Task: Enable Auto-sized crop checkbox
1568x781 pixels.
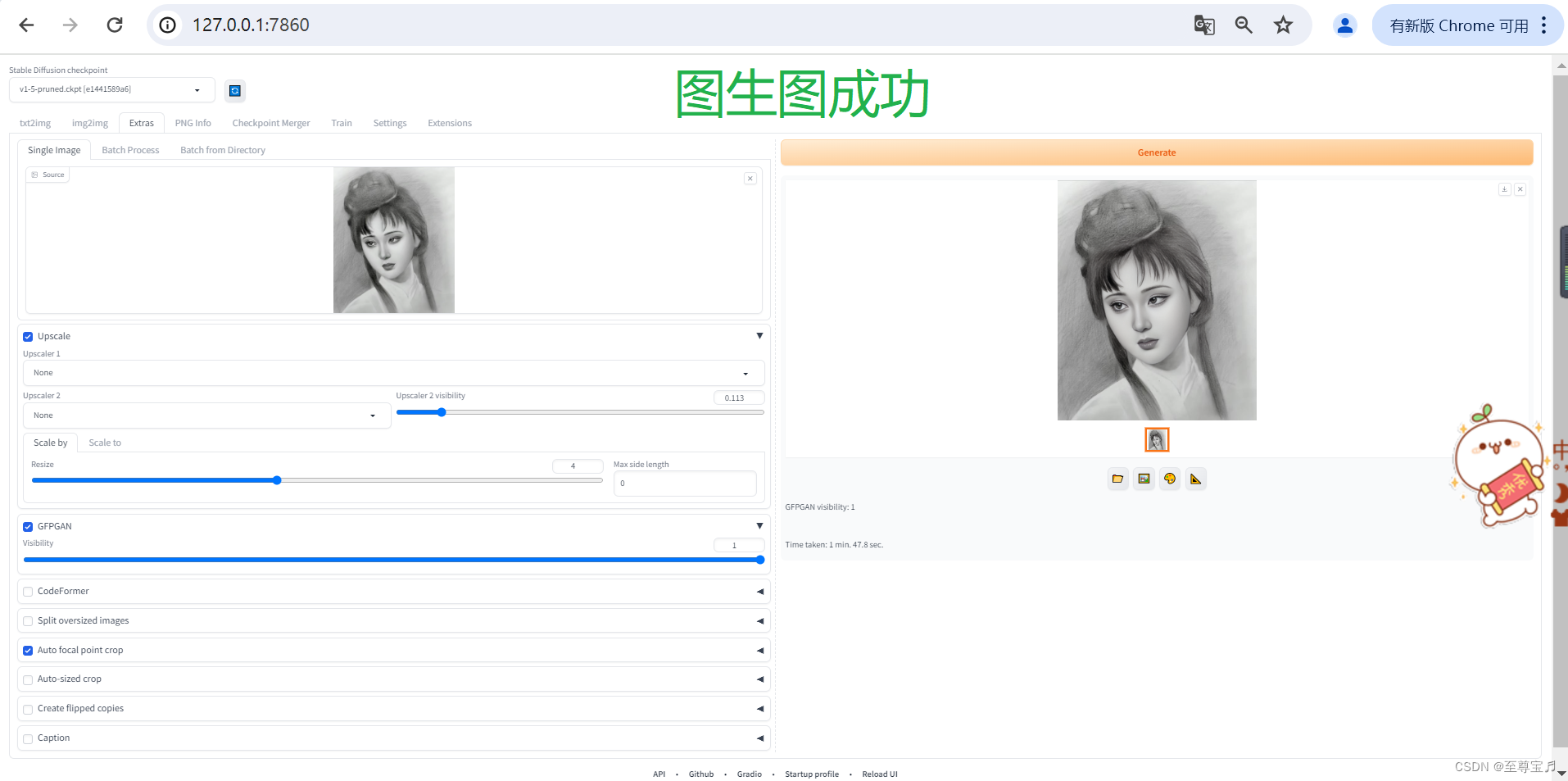Action: 28,679
